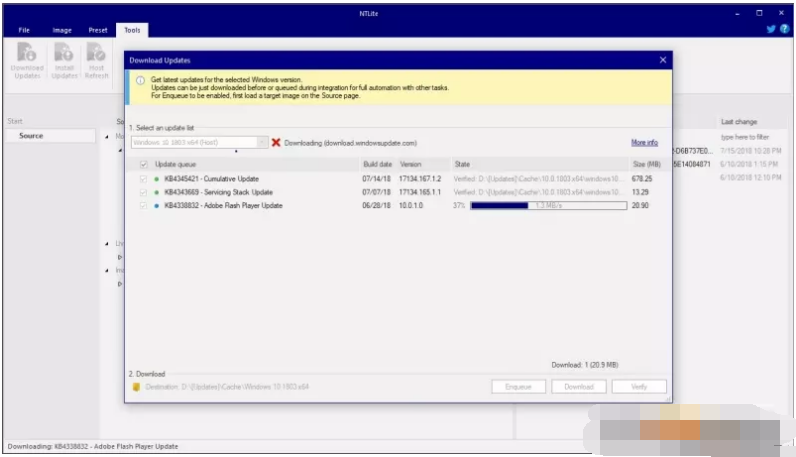796x457 pixels.
Task: Switch to the Tools ribbon tab
Action: point(132,31)
